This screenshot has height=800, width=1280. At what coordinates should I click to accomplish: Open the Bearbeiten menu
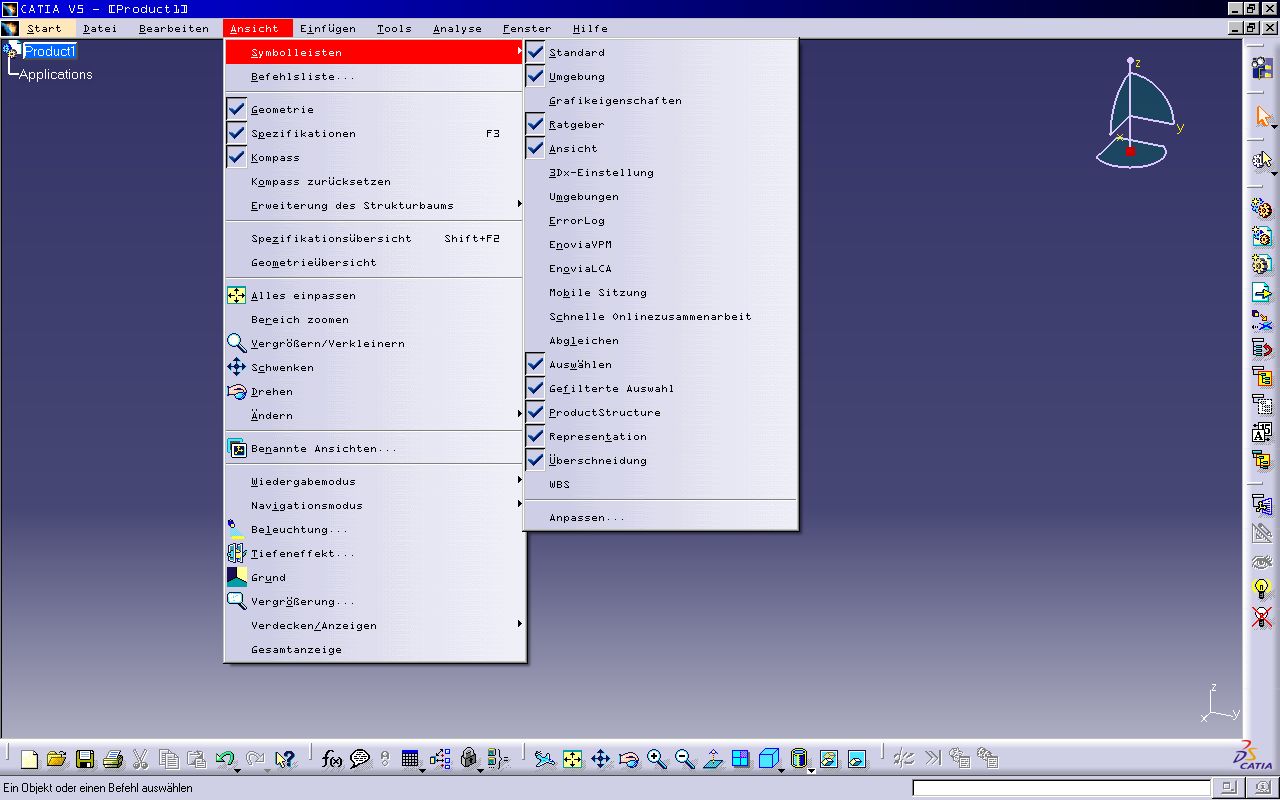point(174,28)
